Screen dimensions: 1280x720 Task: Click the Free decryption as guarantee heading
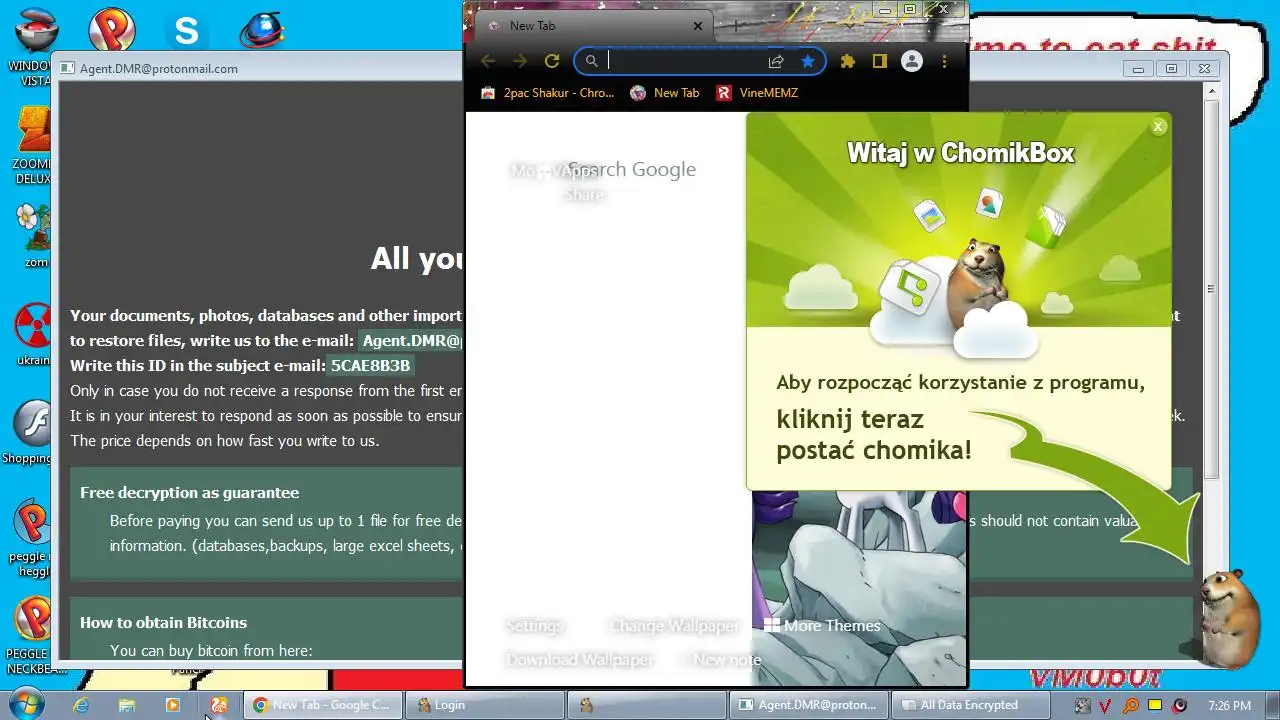click(x=190, y=492)
